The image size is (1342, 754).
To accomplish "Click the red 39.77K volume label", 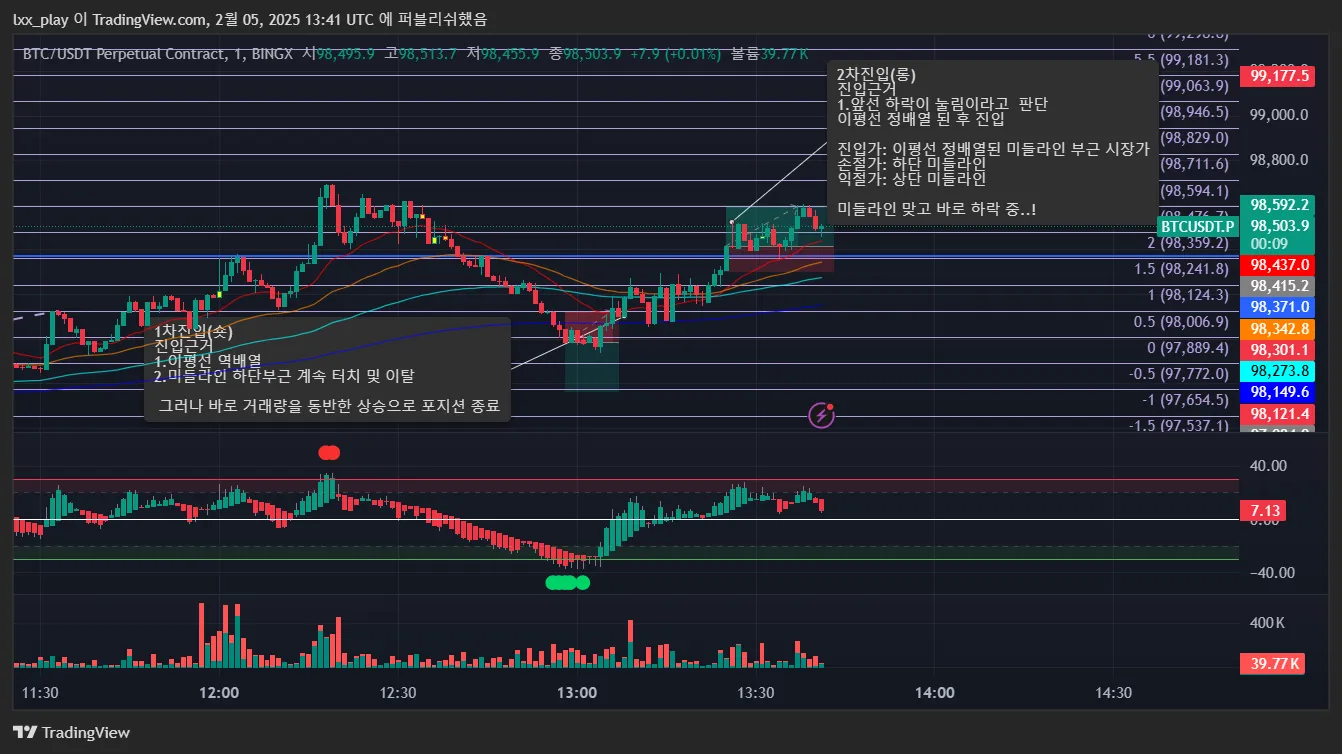I will point(1272,663).
